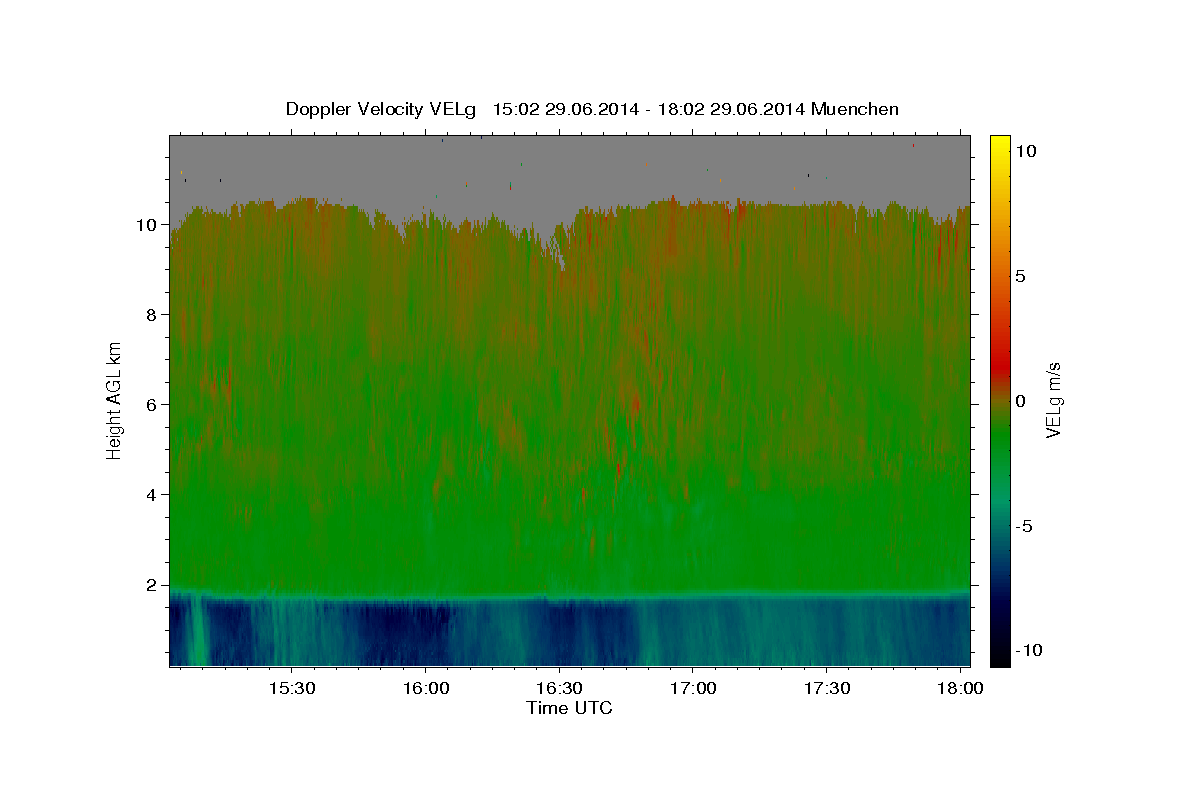Click the colorbar label '-5'
1200x800 pixels.
1025,526
